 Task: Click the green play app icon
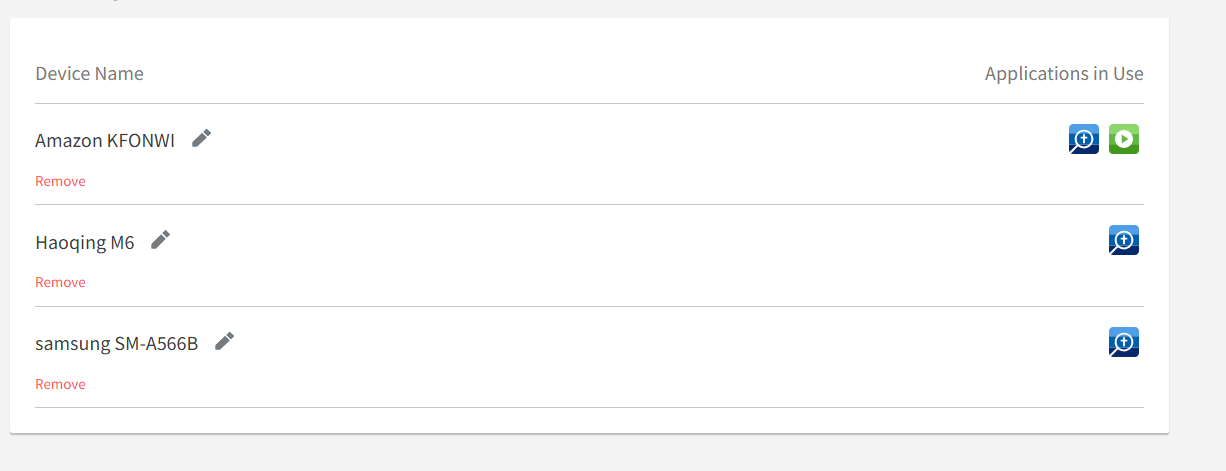[x=1124, y=139]
